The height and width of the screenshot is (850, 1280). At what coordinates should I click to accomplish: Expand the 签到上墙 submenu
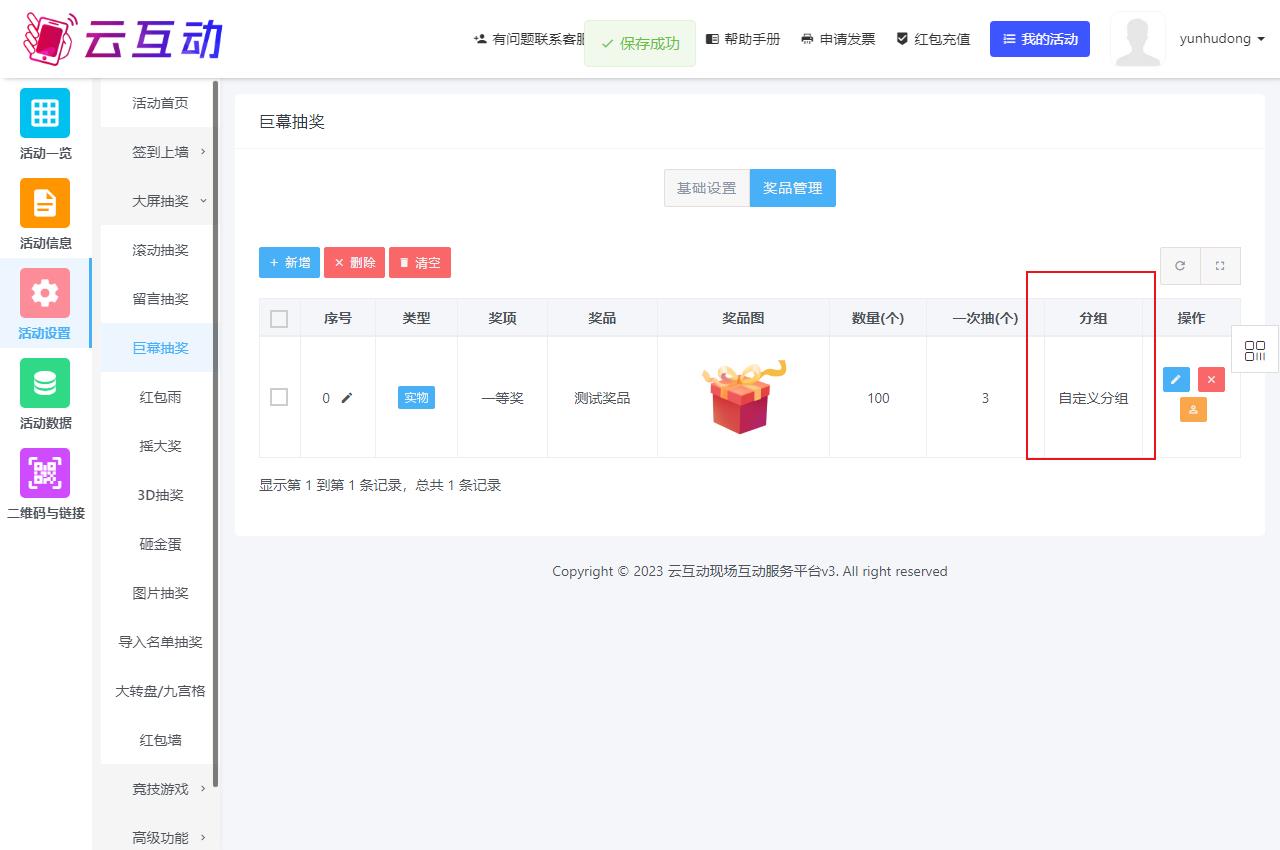pos(160,152)
